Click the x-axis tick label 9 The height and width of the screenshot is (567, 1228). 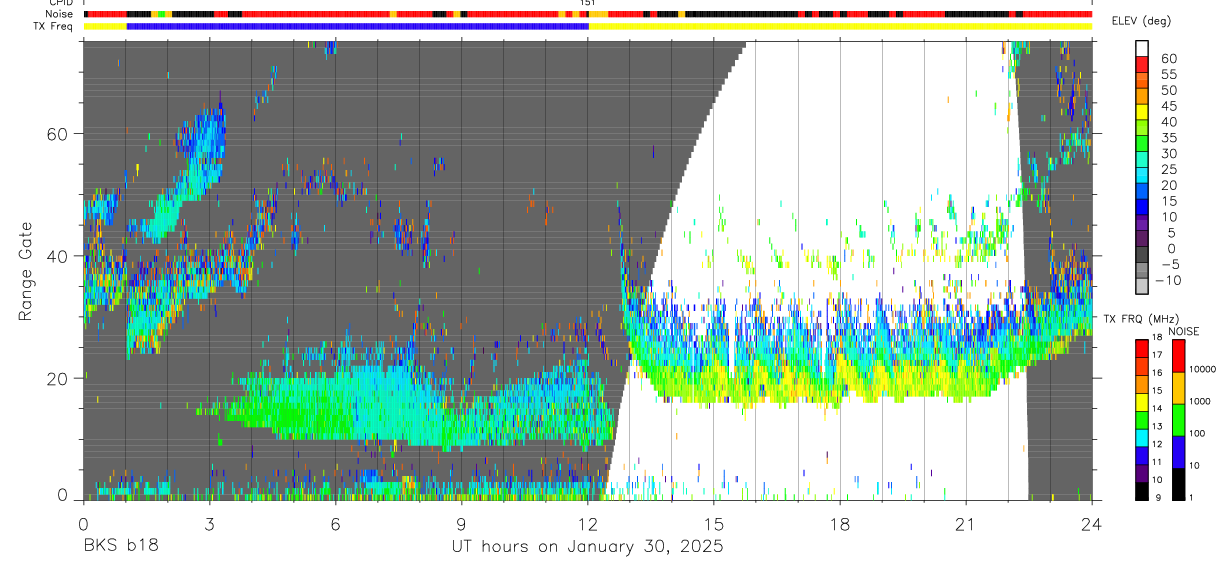pos(461,523)
